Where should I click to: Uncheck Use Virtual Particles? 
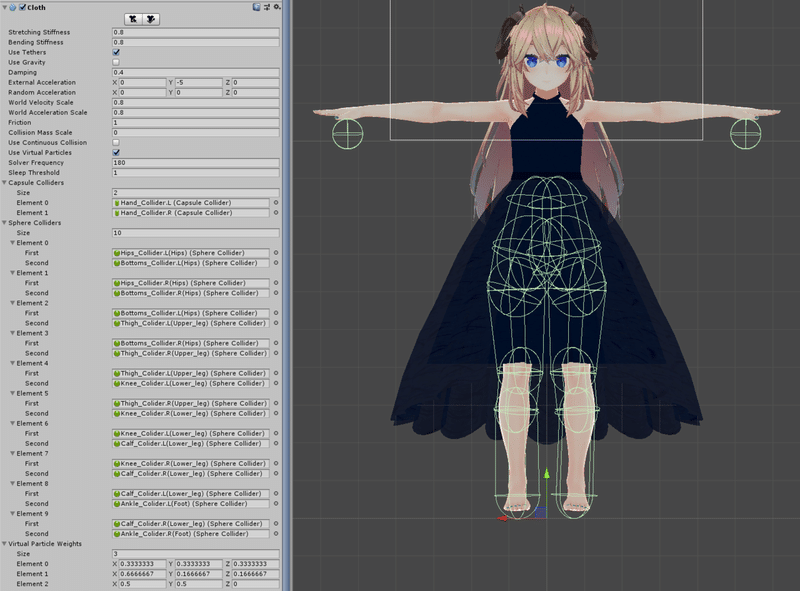[116, 153]
